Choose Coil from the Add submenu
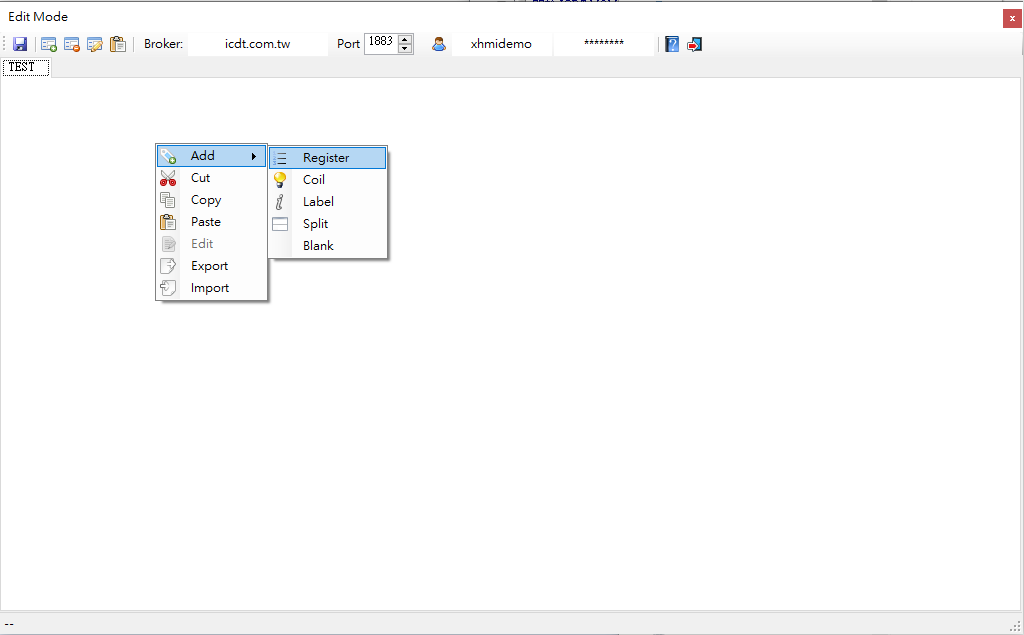 click(314, 180)
